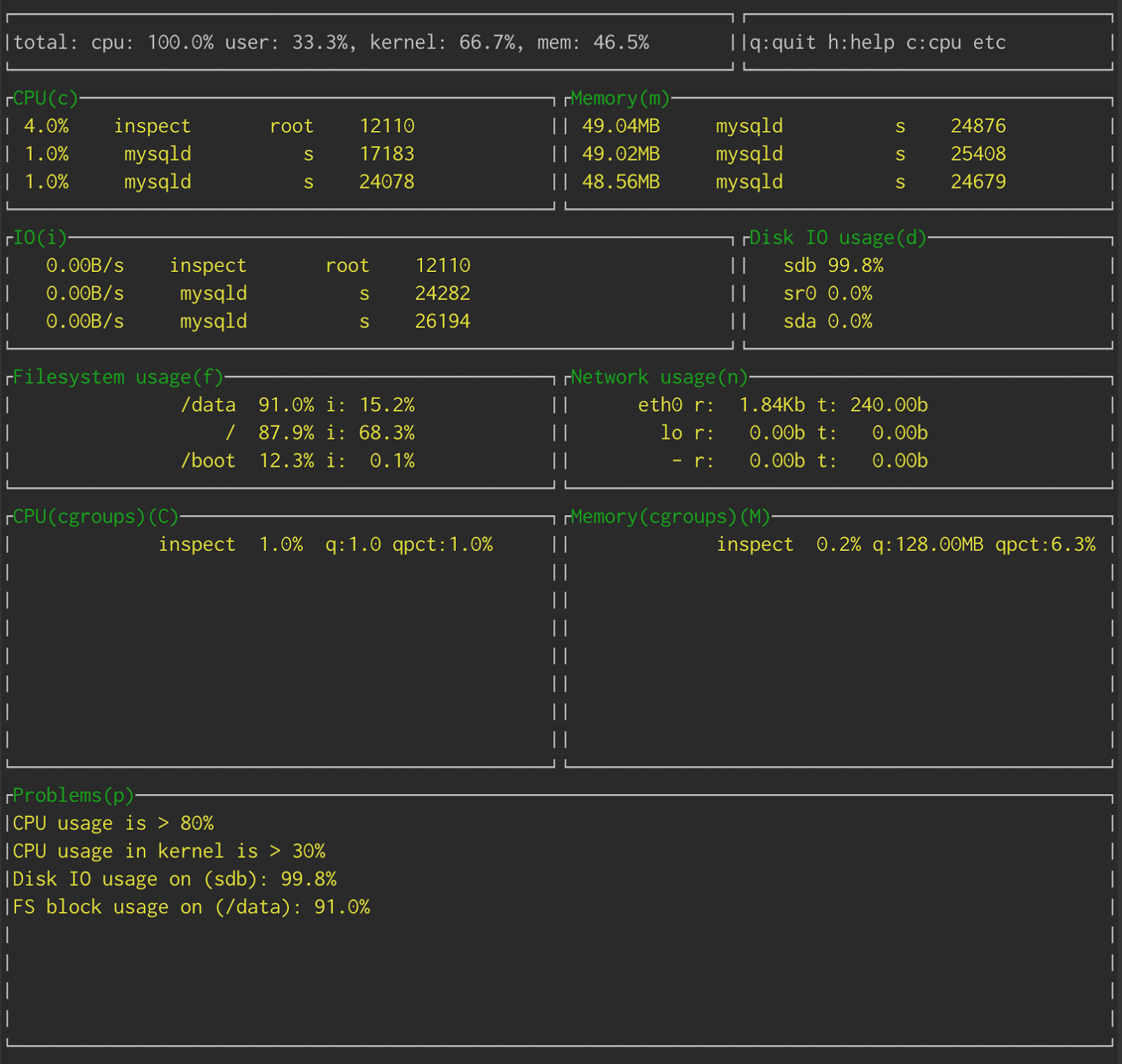
Task: Select the lo network interface name
Action: [671, 433]
